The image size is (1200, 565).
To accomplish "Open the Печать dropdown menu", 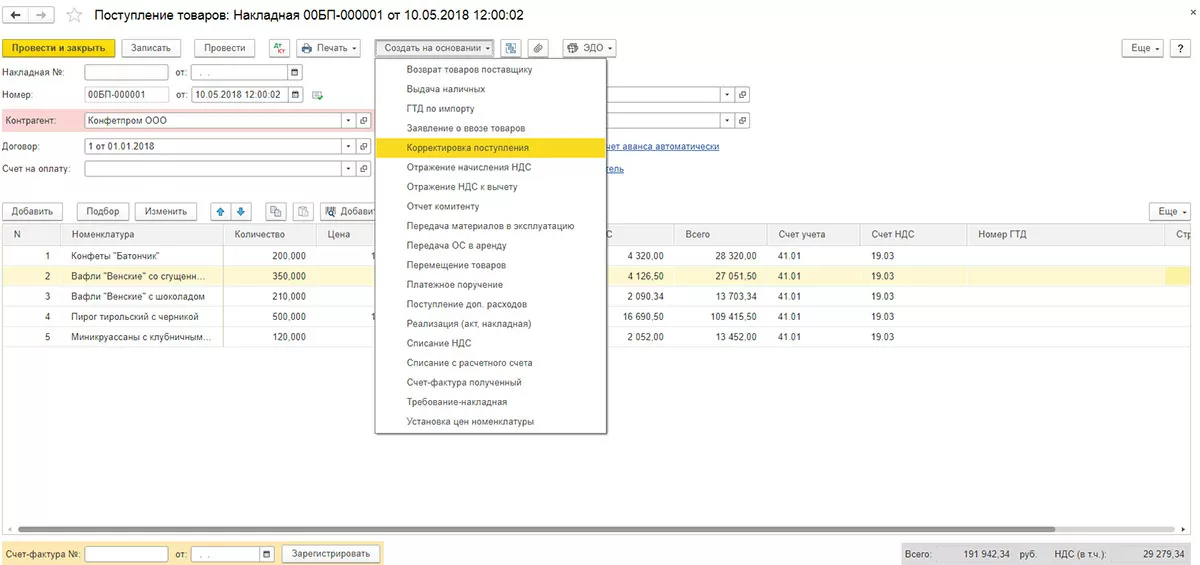I will pos(330,48).
